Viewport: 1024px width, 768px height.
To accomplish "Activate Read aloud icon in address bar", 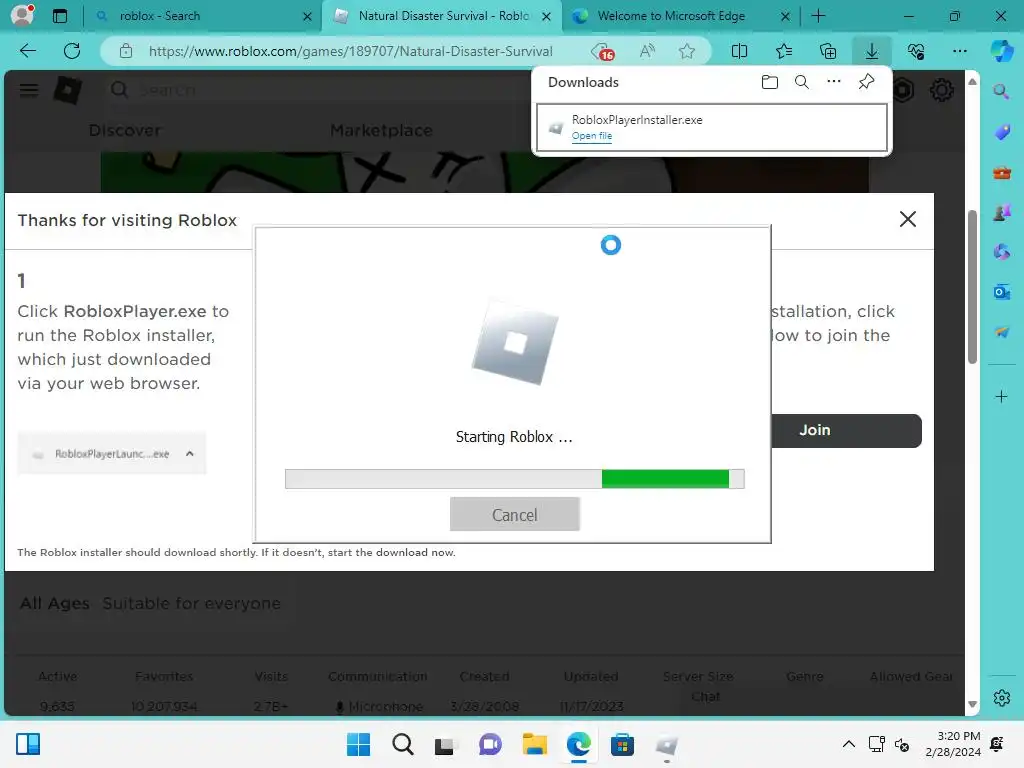I will pos(647,51).
